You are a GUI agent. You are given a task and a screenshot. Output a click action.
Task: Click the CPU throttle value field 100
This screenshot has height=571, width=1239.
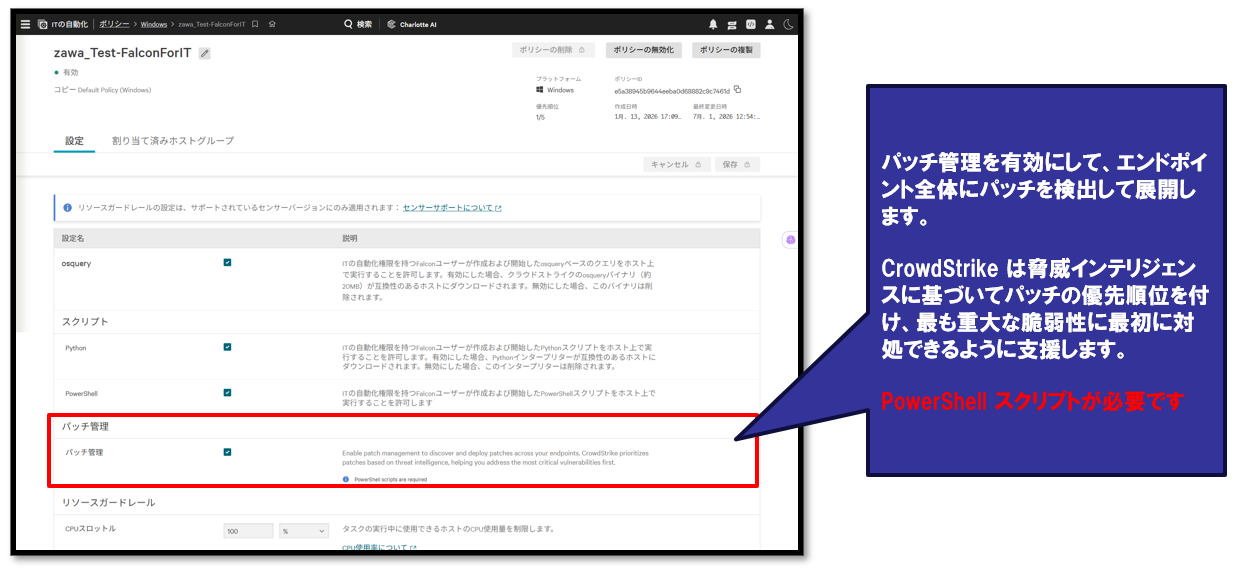click(x=248, y=531)
